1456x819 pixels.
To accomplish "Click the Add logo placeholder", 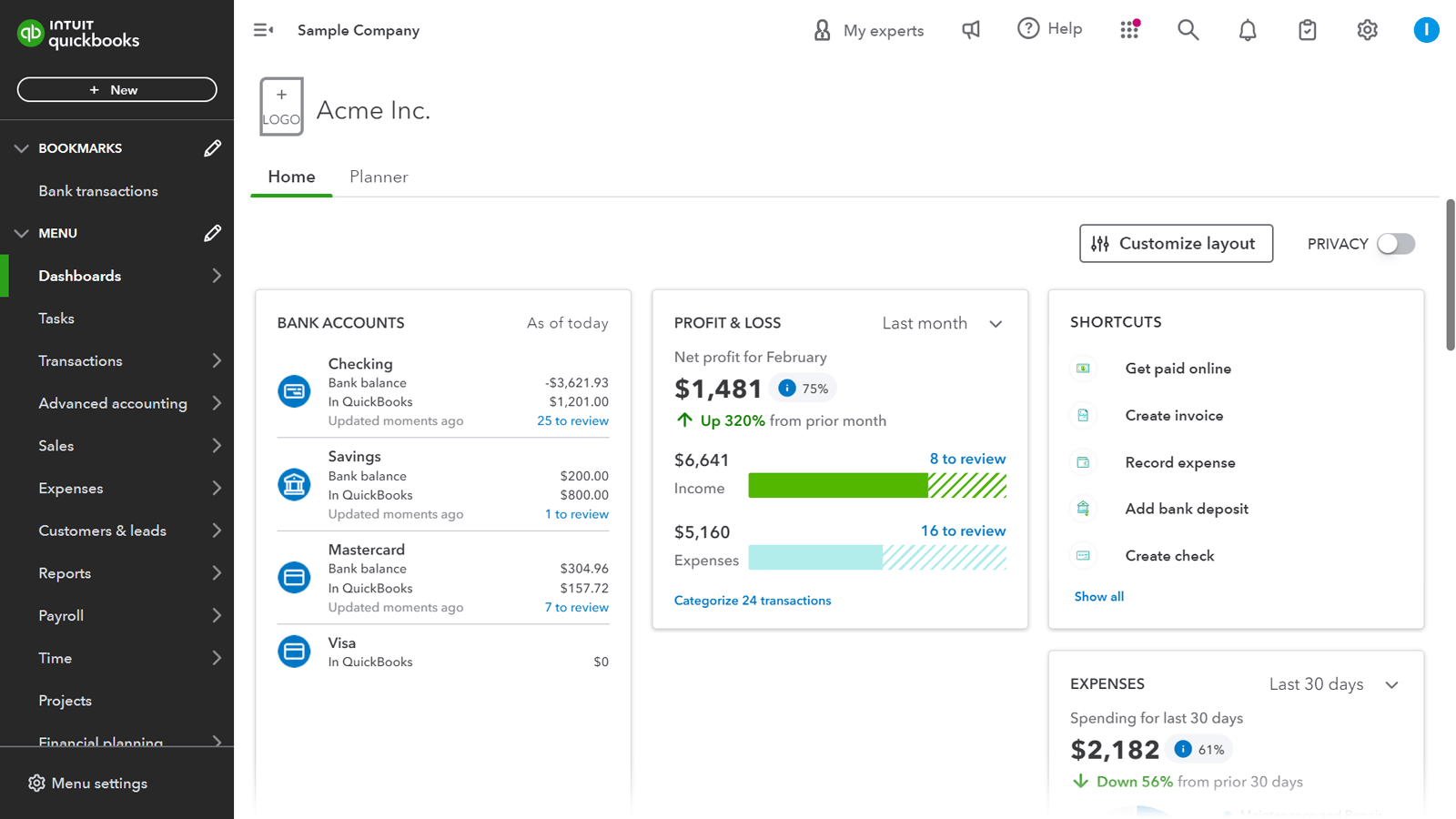I will pos(281,106).
